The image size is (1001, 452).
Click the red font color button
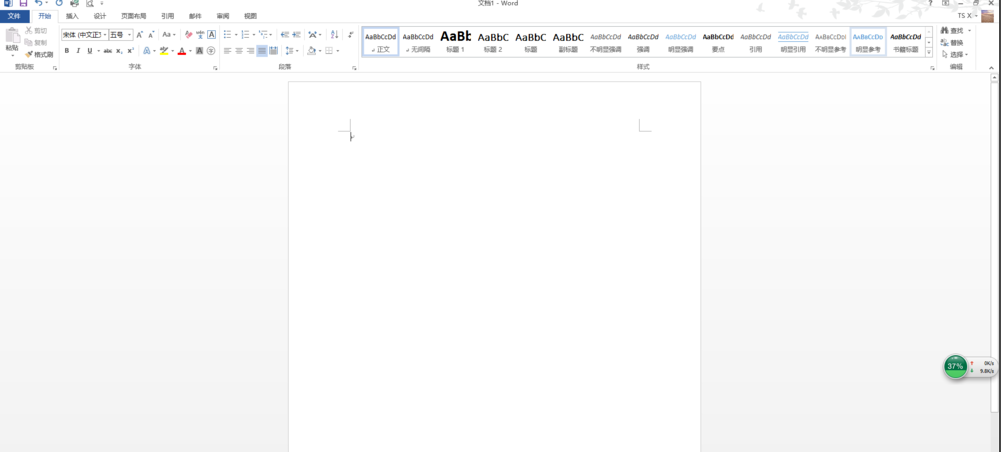pos(181,51)
